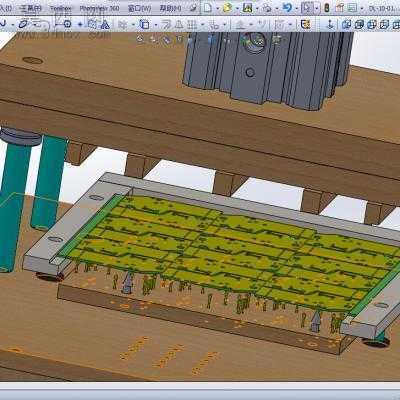The height and width of the screenshot is (400, 400).
Task: Open the Options icon
Action: 352,7
